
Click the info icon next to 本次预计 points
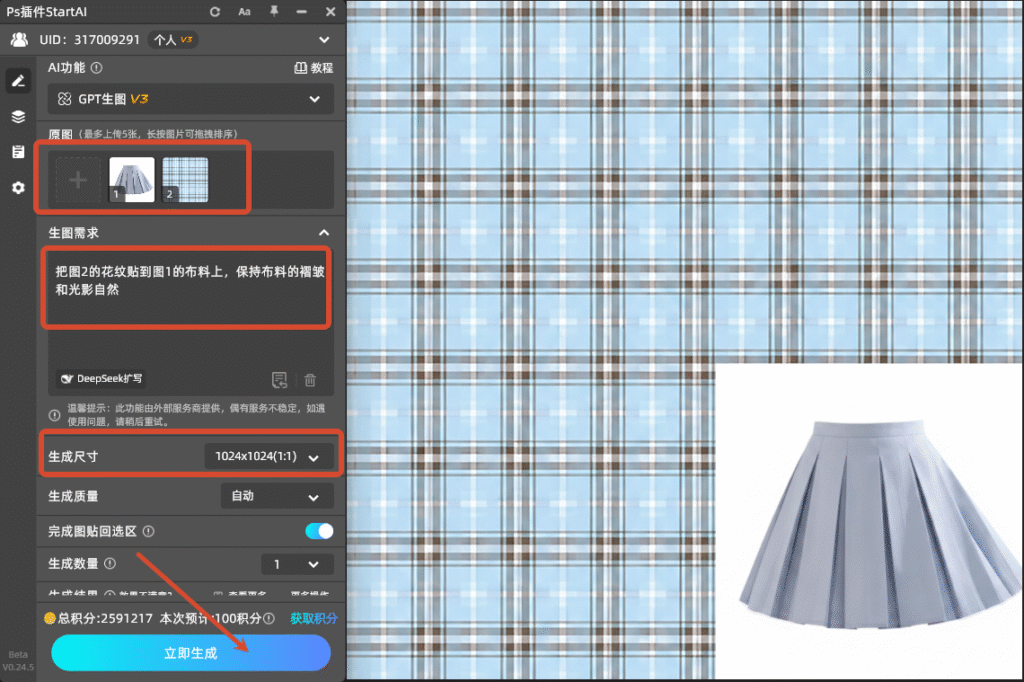pos(268,619)
